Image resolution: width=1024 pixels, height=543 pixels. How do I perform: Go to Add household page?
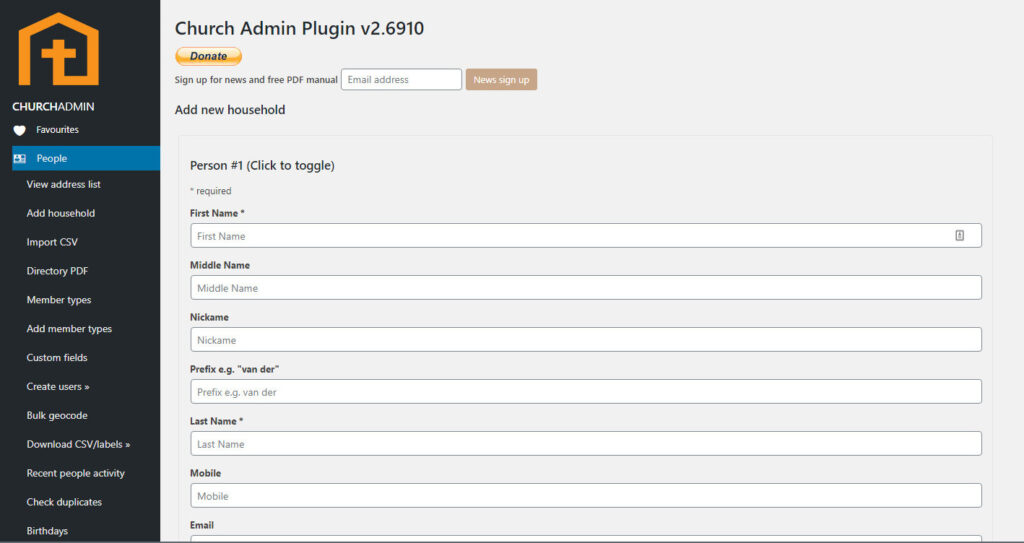(x=61, y=213)
